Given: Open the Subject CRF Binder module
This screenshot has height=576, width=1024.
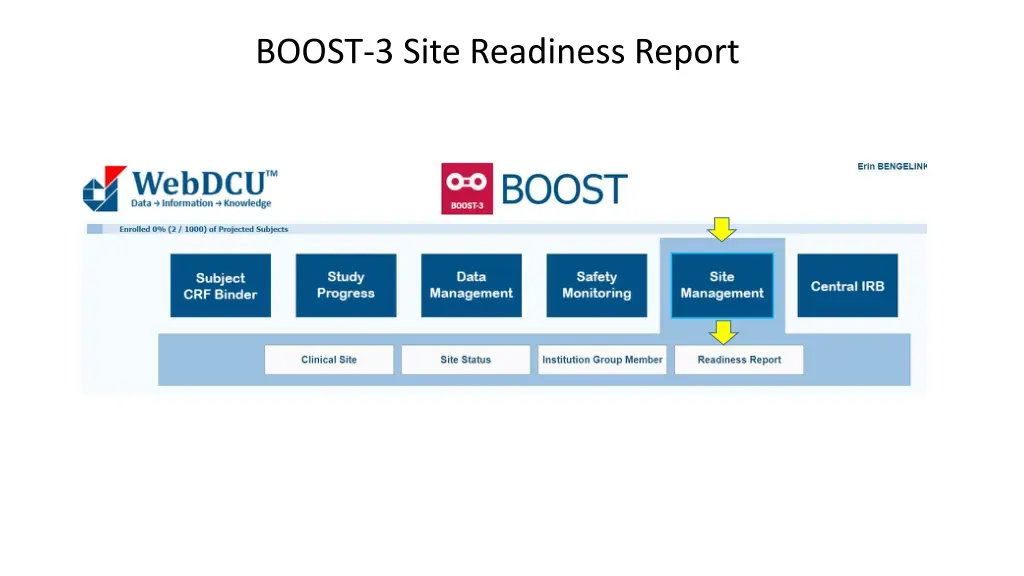Looking at the screenshot, I should pos(221,285).
